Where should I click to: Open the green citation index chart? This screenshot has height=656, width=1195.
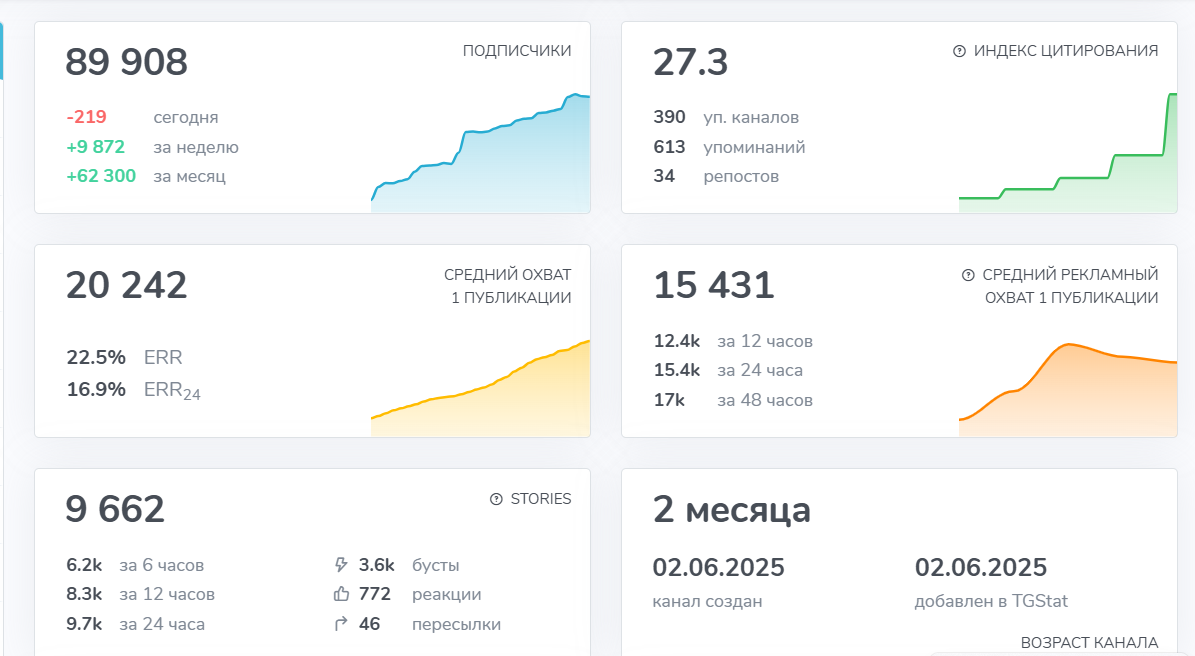coord(1068,152)
